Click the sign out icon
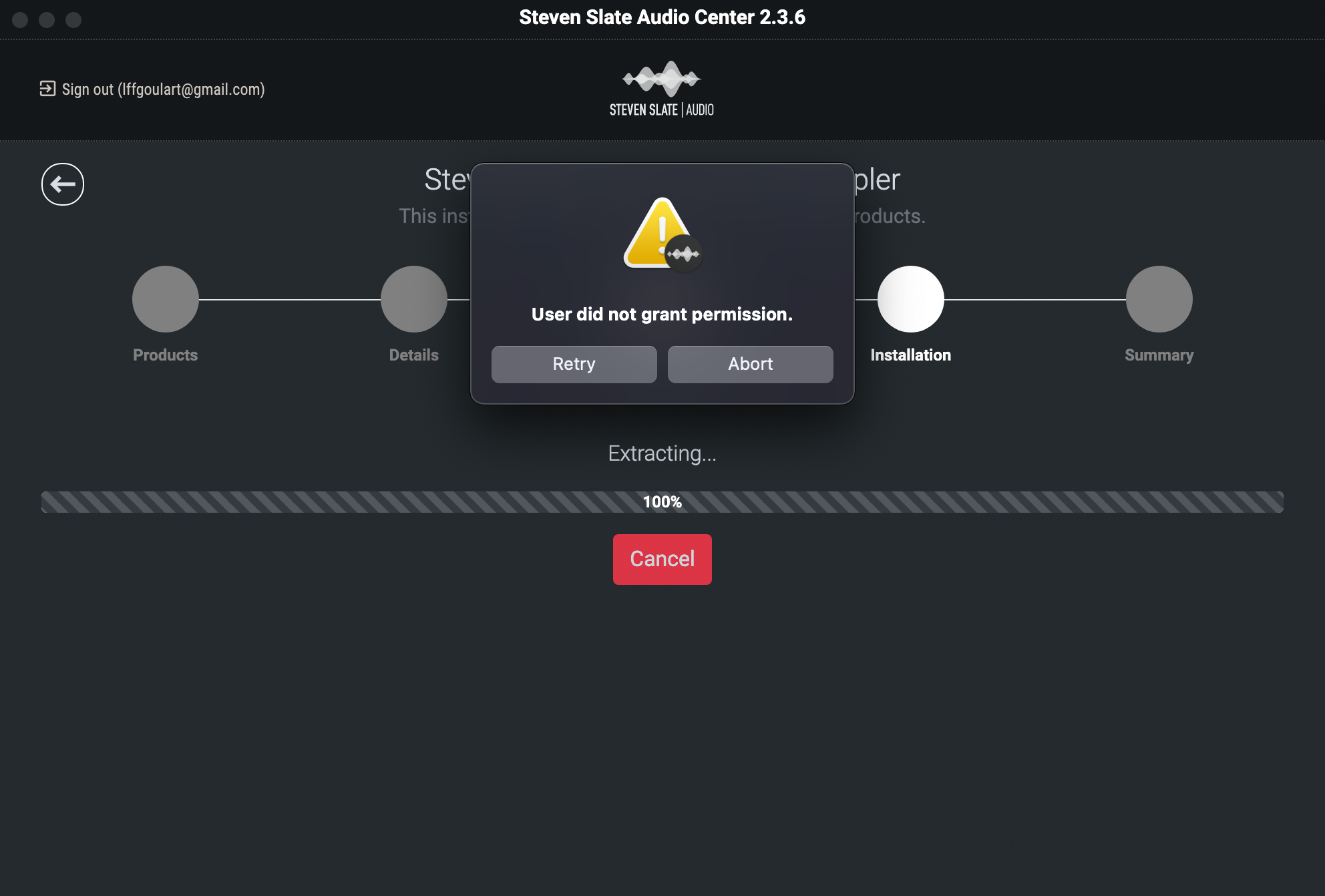The height and width of the screenshot is (896, 1325). coord(47,89)
